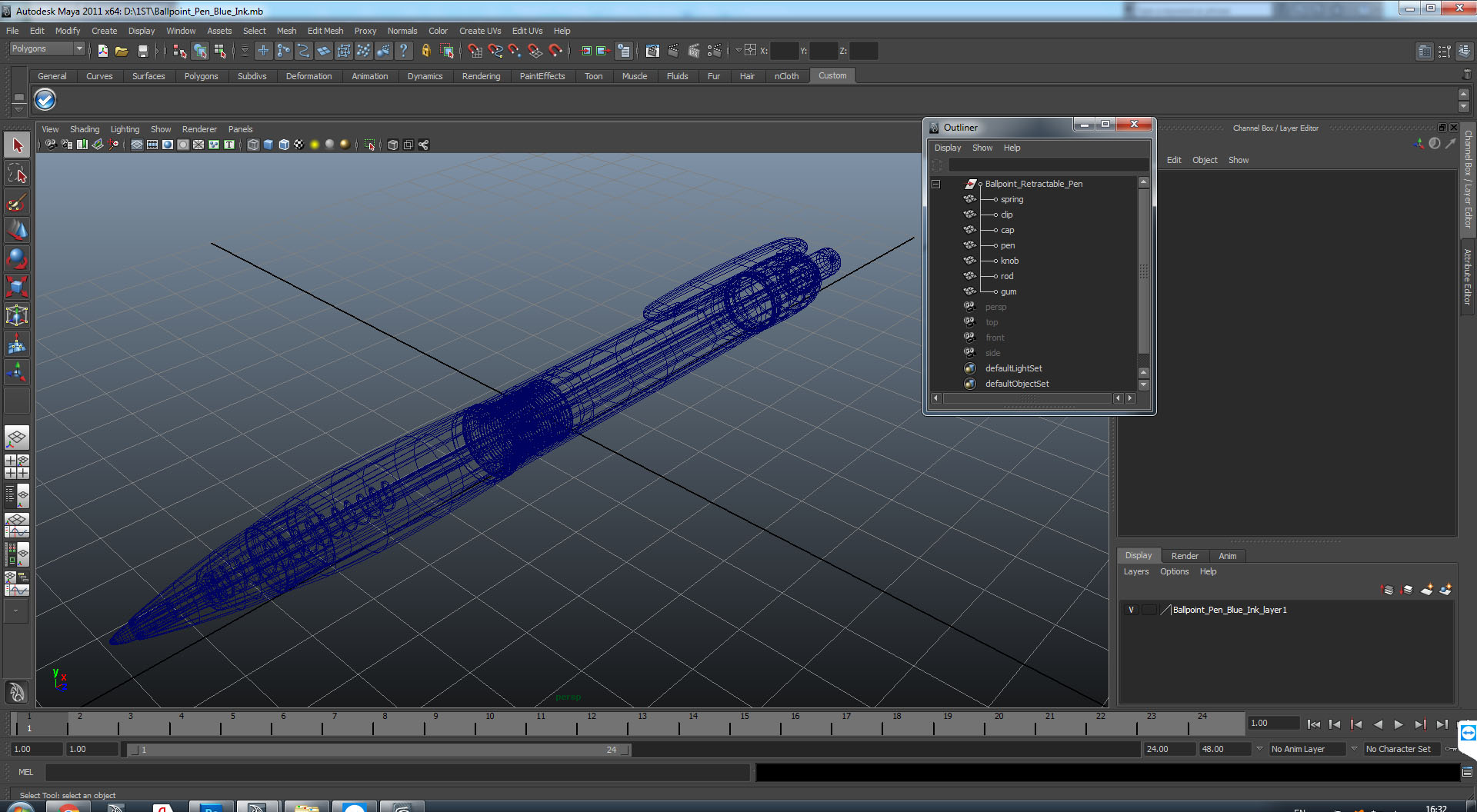1477x812 pixels.
Task: Toggle the viewport grid display icon
Action: (x=136, y=145)
